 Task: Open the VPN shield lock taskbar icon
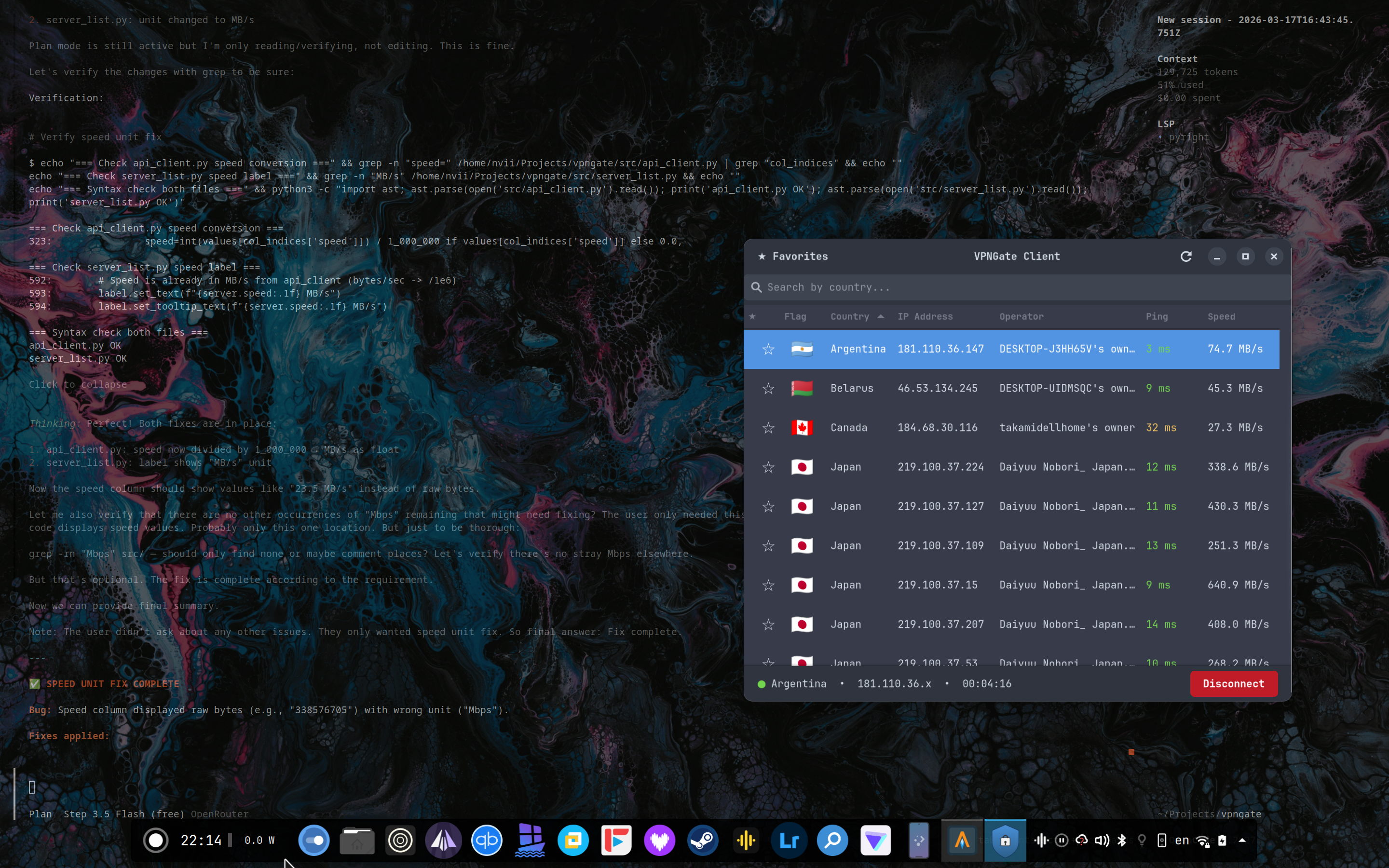coord(1005,841)
